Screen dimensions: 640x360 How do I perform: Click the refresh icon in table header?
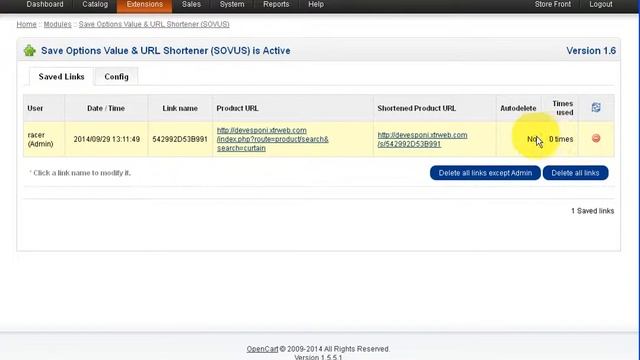(x=596, y=107)
